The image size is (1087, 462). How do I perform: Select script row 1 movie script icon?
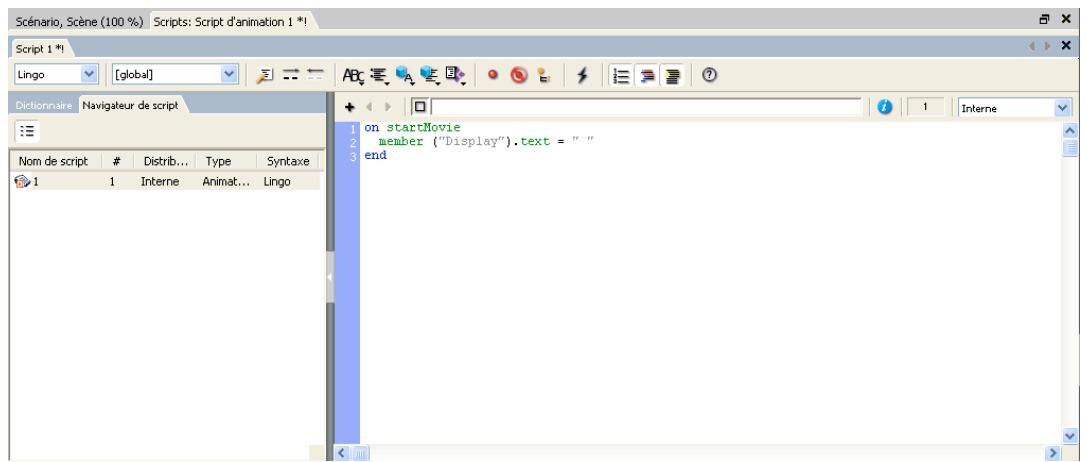coord(22,182)
